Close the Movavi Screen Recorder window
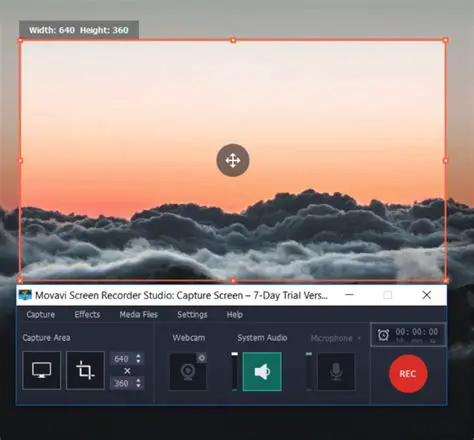This screenshot has height=440, width=474. 427,295
